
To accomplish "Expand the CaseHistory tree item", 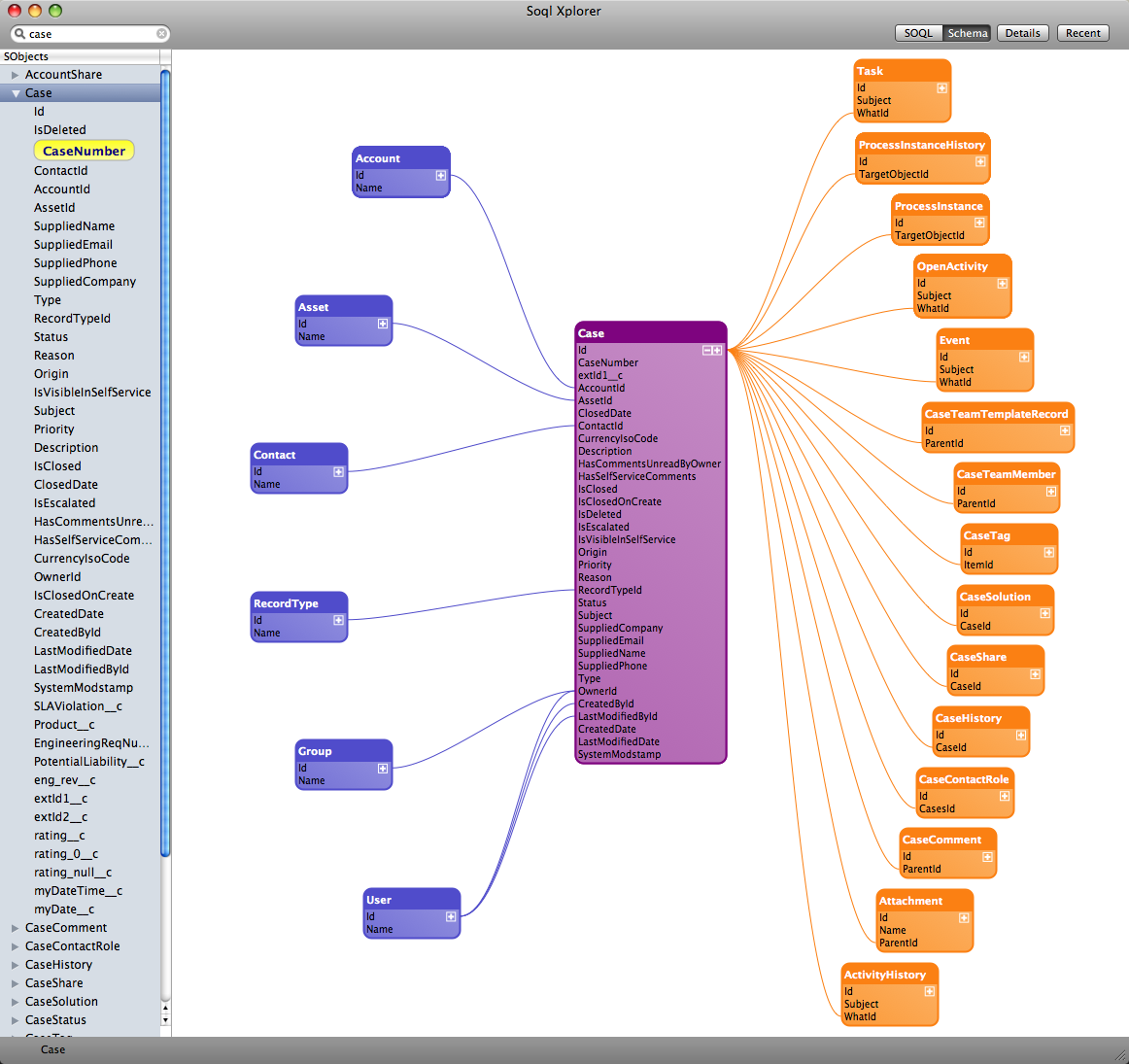I will tap(15, 965).
